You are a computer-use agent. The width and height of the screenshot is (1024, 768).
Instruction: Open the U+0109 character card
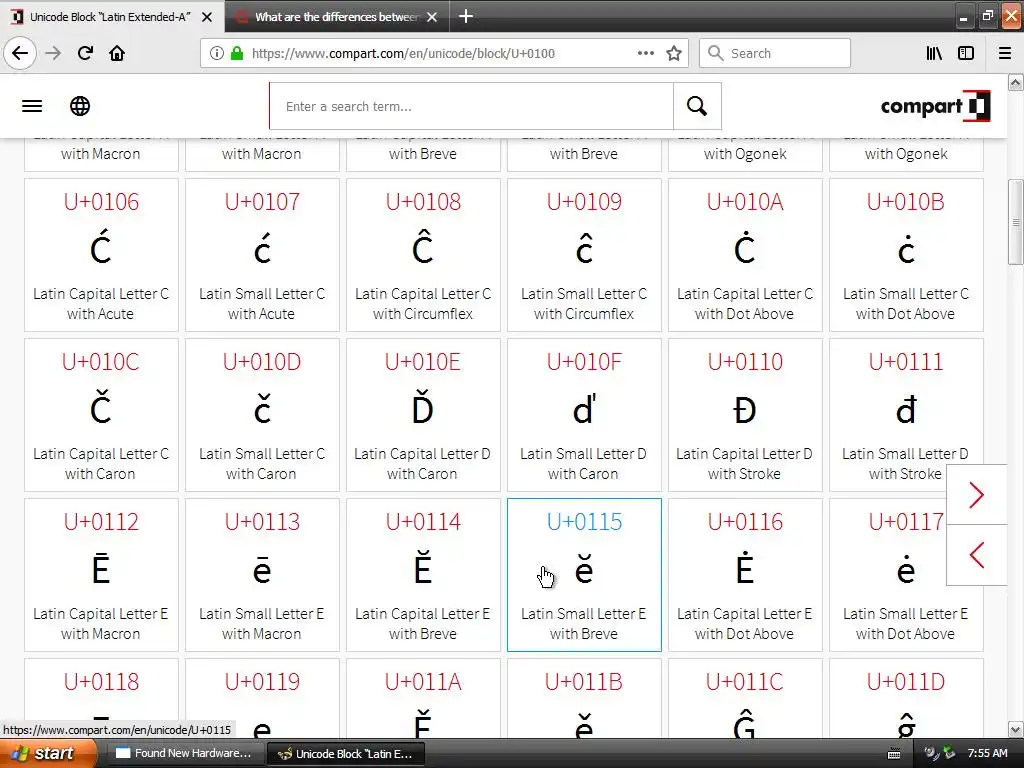pos(584,255)
